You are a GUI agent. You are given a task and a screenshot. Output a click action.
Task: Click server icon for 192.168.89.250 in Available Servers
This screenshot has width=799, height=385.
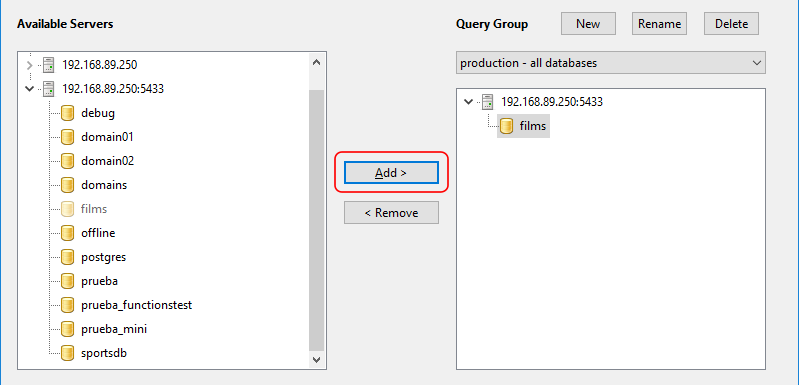pos(48,65)
